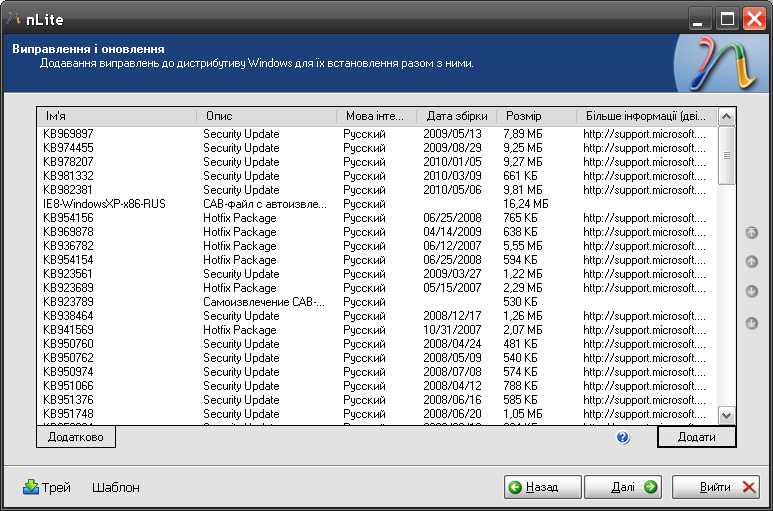Click the Самоизвлечение CAB description cell
Screen dimensions: 773x511
[264, 302]
